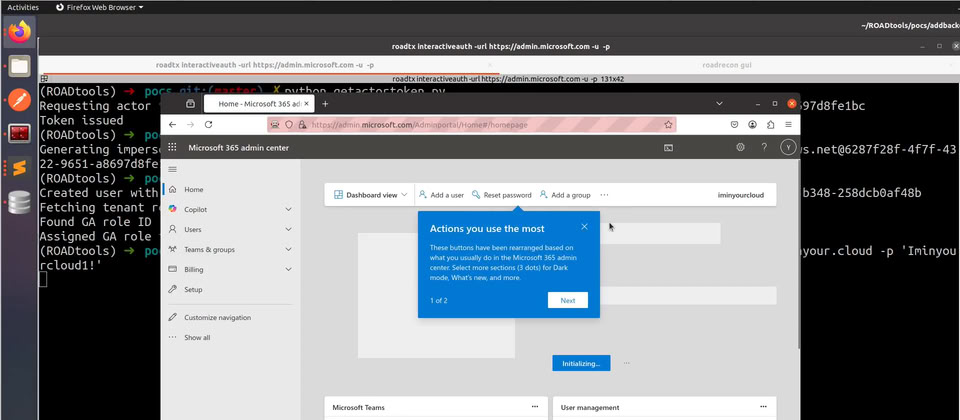The width and height of the screenshot is (960, 420).
Task: Click Add a user action
Action: [x=441, y=195]
